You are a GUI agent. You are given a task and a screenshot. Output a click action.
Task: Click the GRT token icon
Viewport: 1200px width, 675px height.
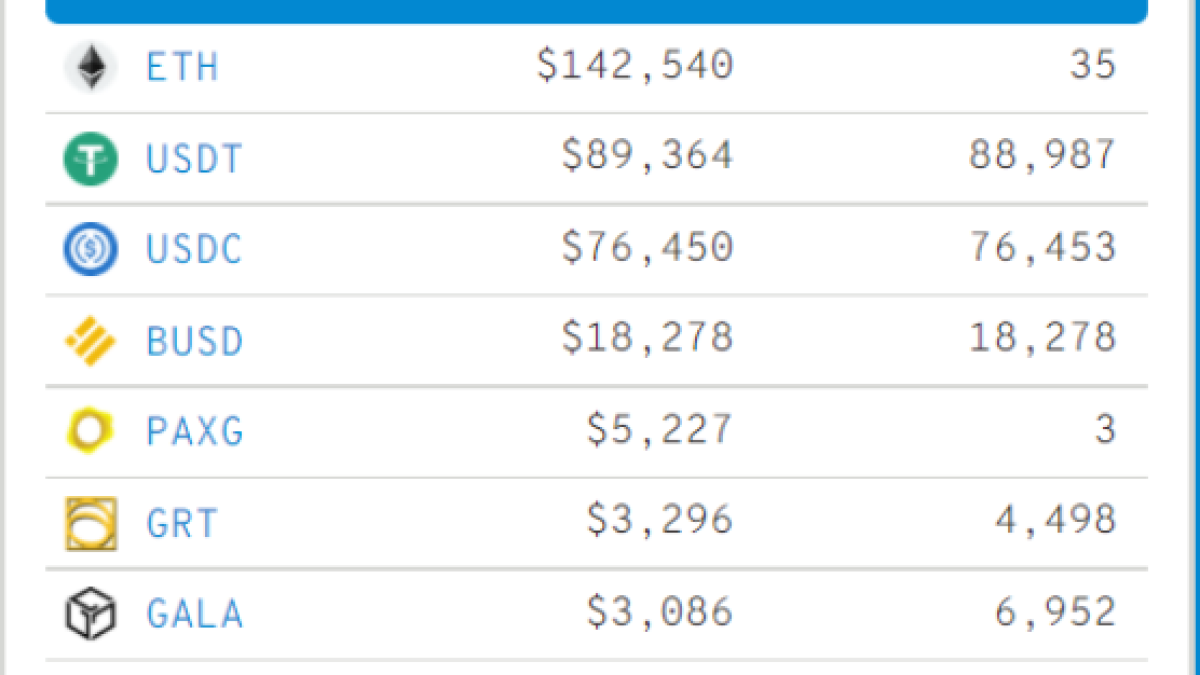point(91,523)
